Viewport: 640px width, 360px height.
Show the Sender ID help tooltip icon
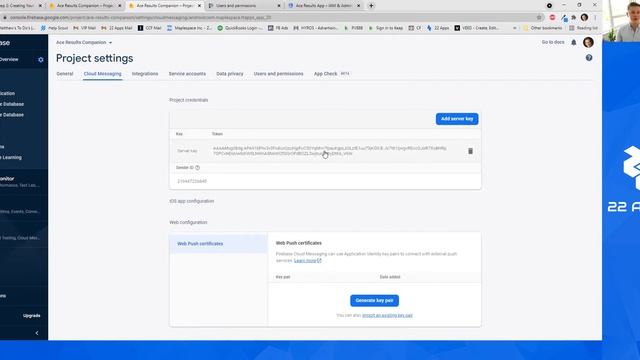198,168
